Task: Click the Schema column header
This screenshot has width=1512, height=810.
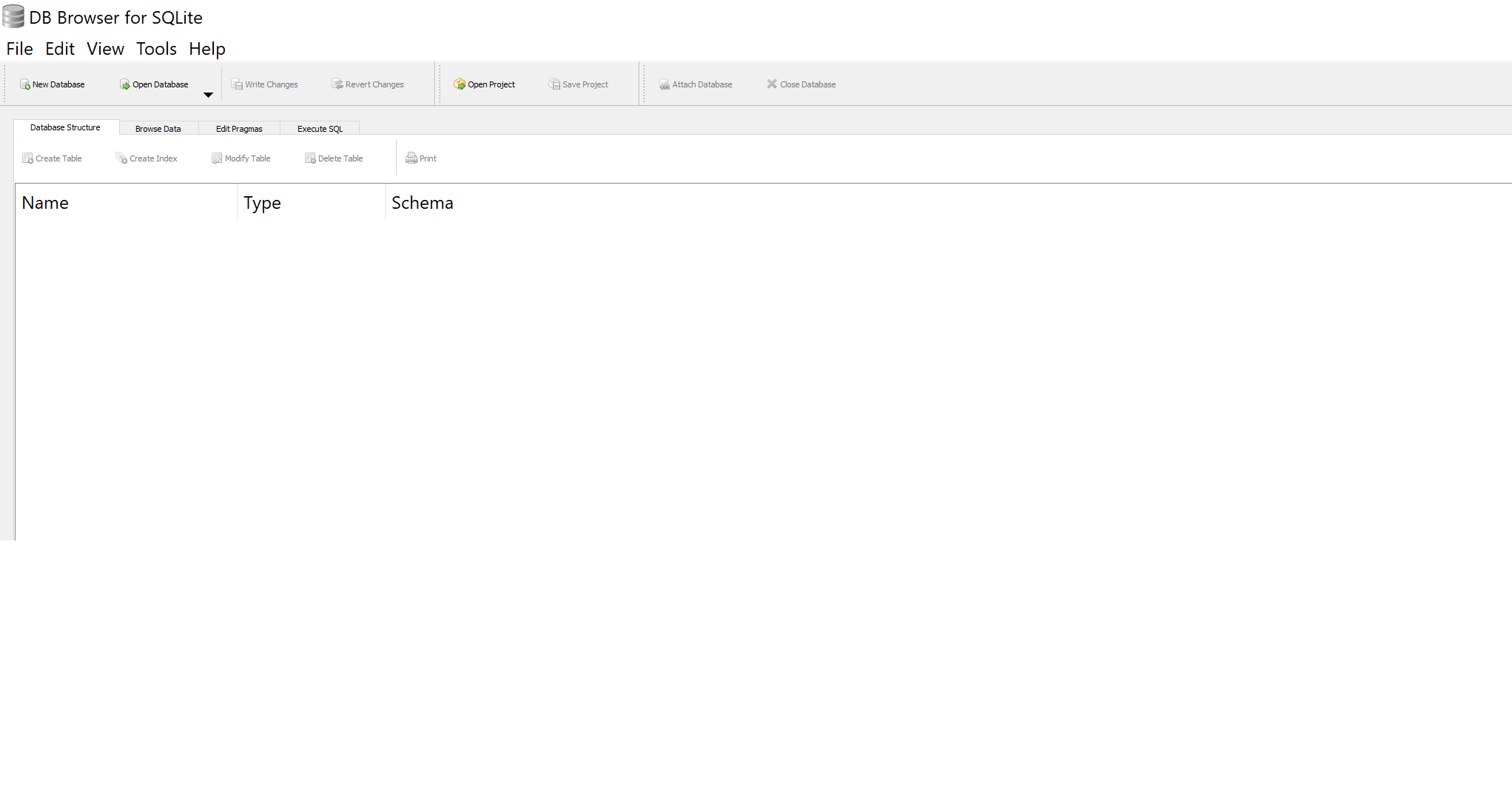Action: tap(947, 203)
